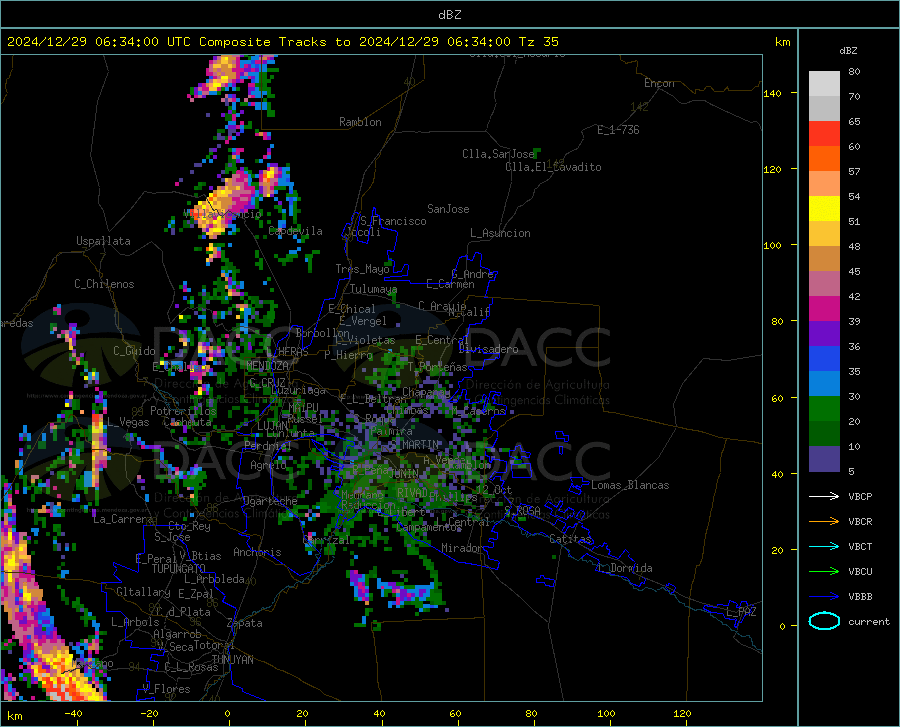
Task: Click the 'Anchoris' map label
Action: [x=257, y=553]
